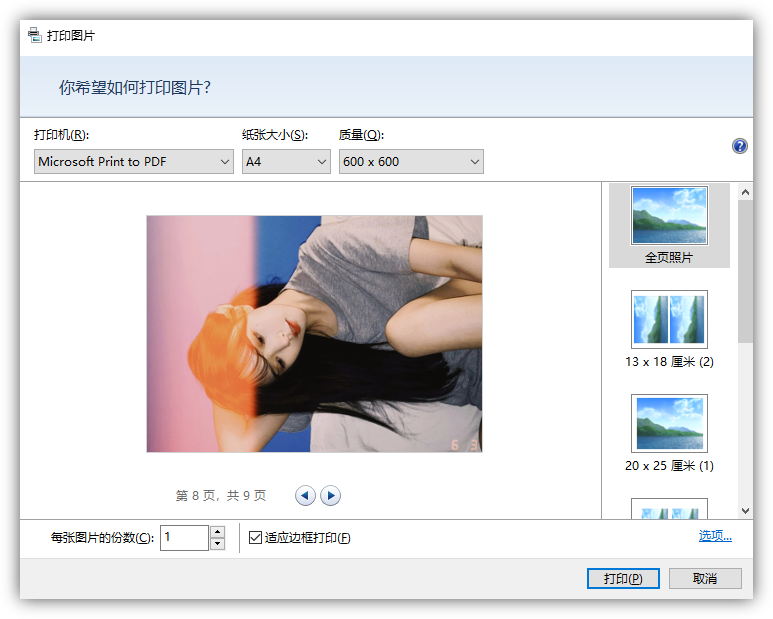
Task: Click the layout list scrollbar down arrow
Action: [x=745, y=510]
